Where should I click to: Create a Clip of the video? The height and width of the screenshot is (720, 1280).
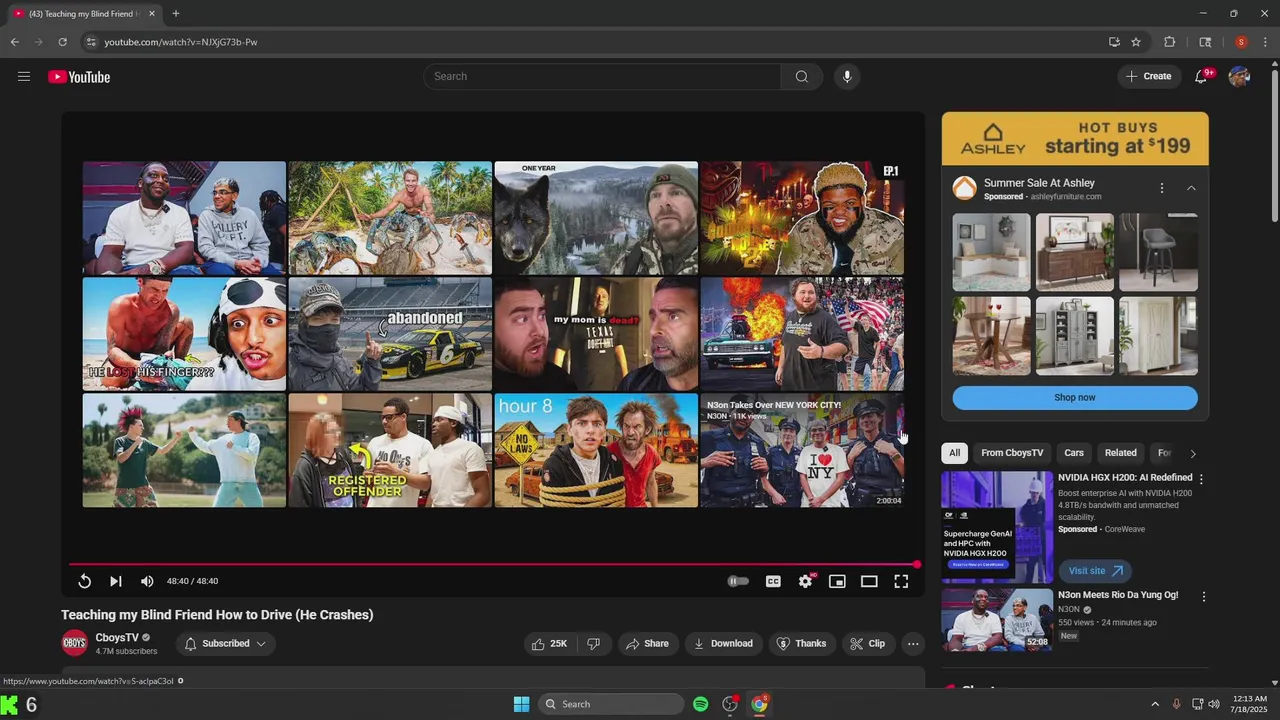868,644
